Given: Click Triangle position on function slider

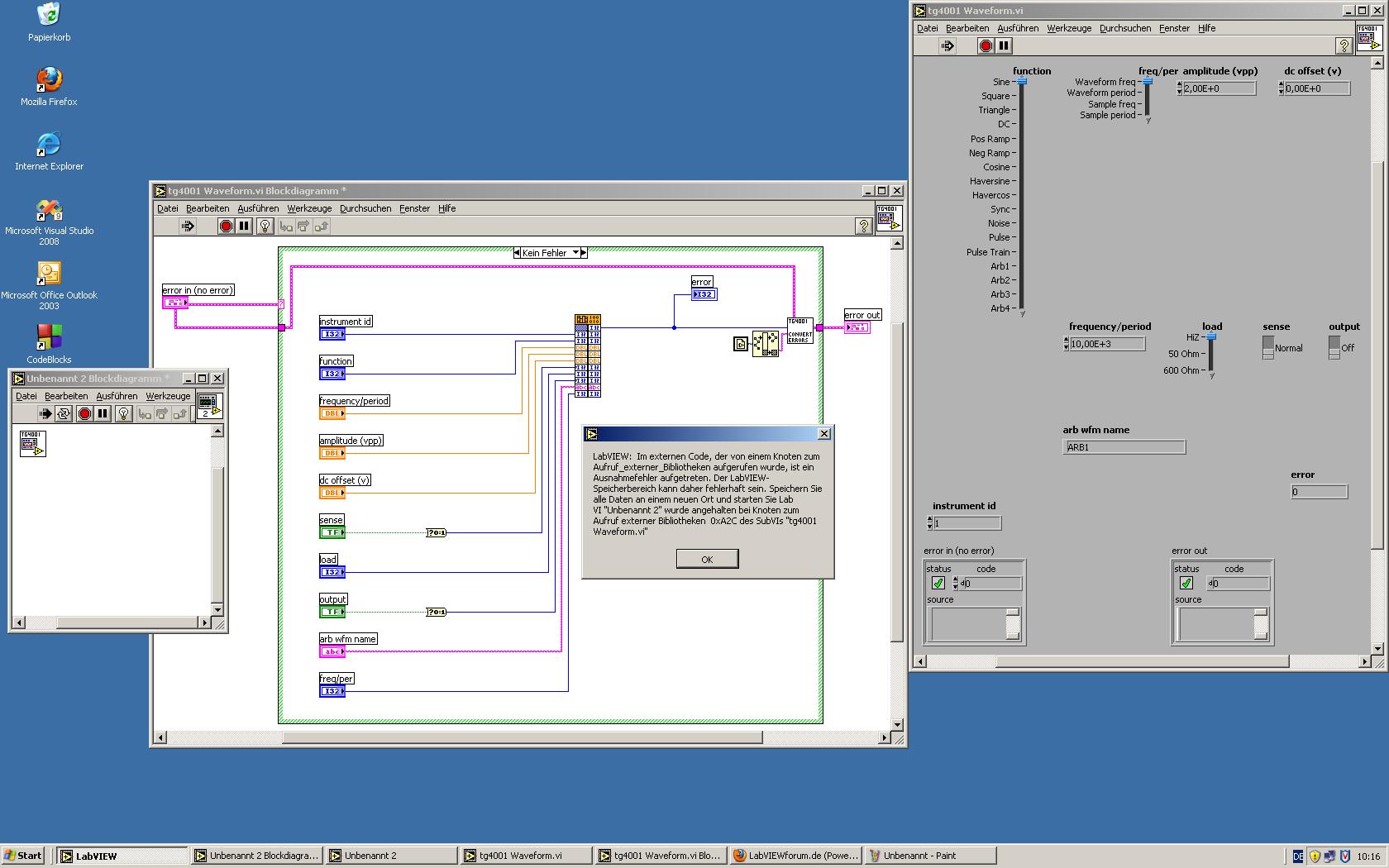Looking at the screenshot, I should click(1022, 110).
